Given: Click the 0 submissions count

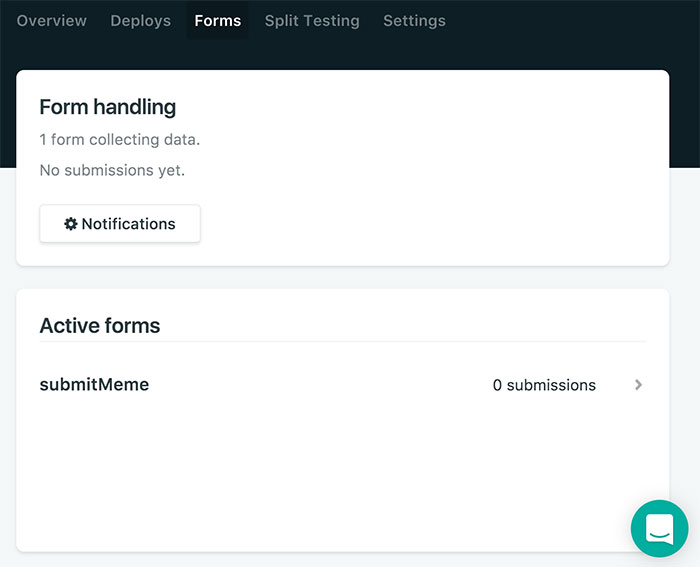Looking at the screenshot, I should pyautogui.click(x=544, y=385).
